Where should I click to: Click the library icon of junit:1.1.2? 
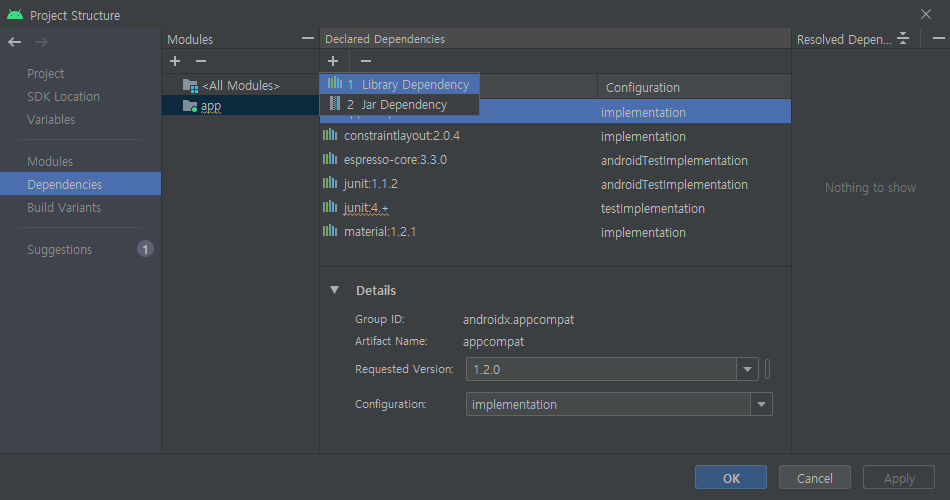[330, 183]
